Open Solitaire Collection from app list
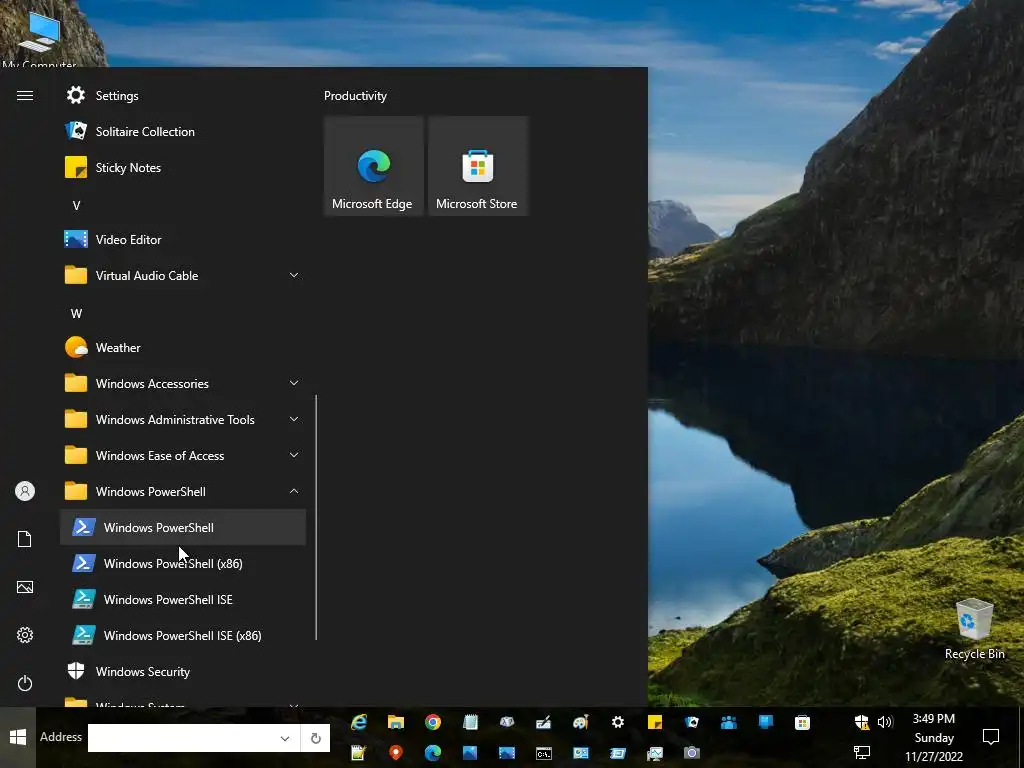Viewport: 1024px width, 768px height. [183, 131]
